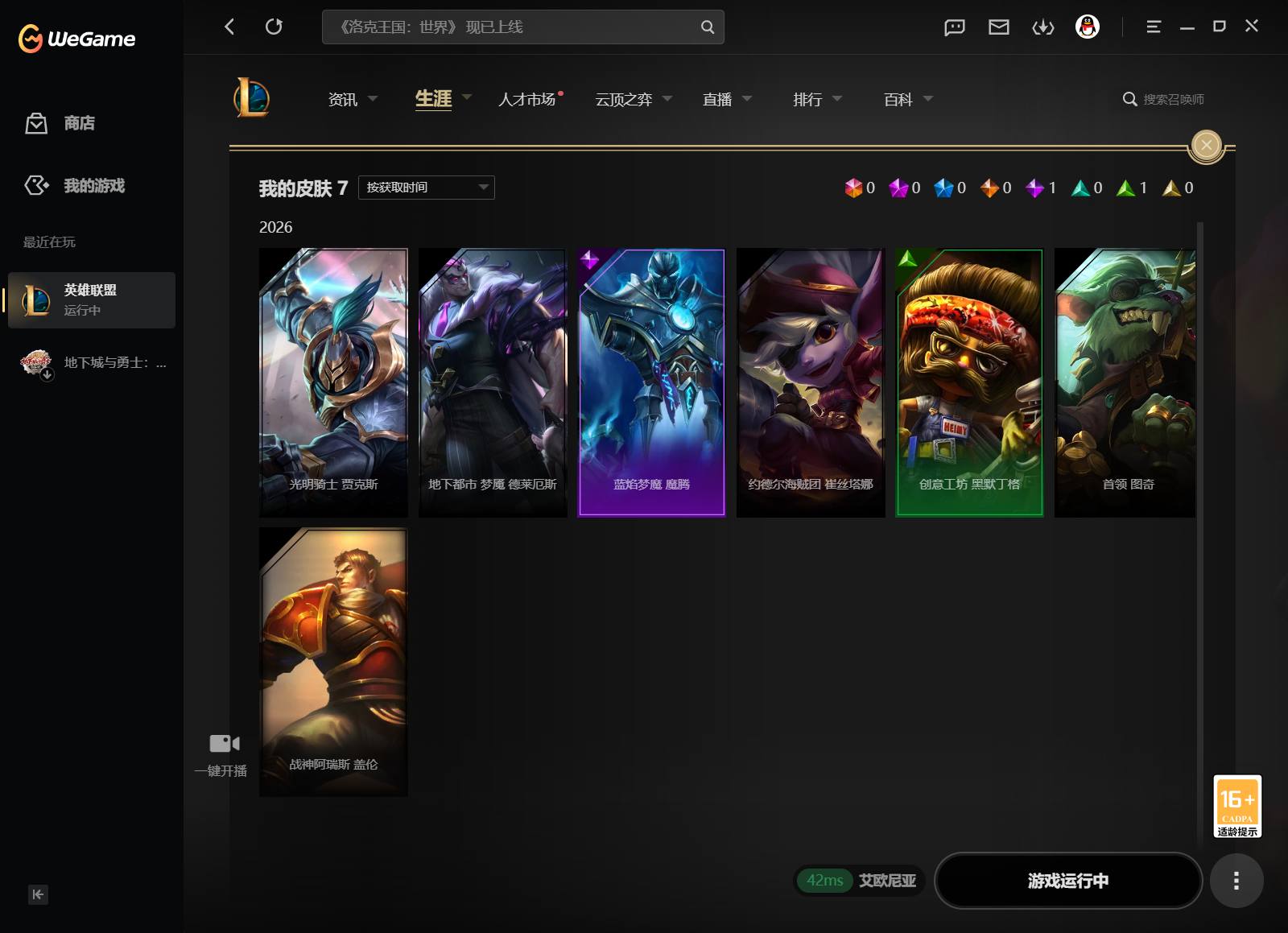Open the 地下都市 梦魇 德莱厄斯 skin card
Viewport: 1288px width, 933px height.
click(493, 382)
